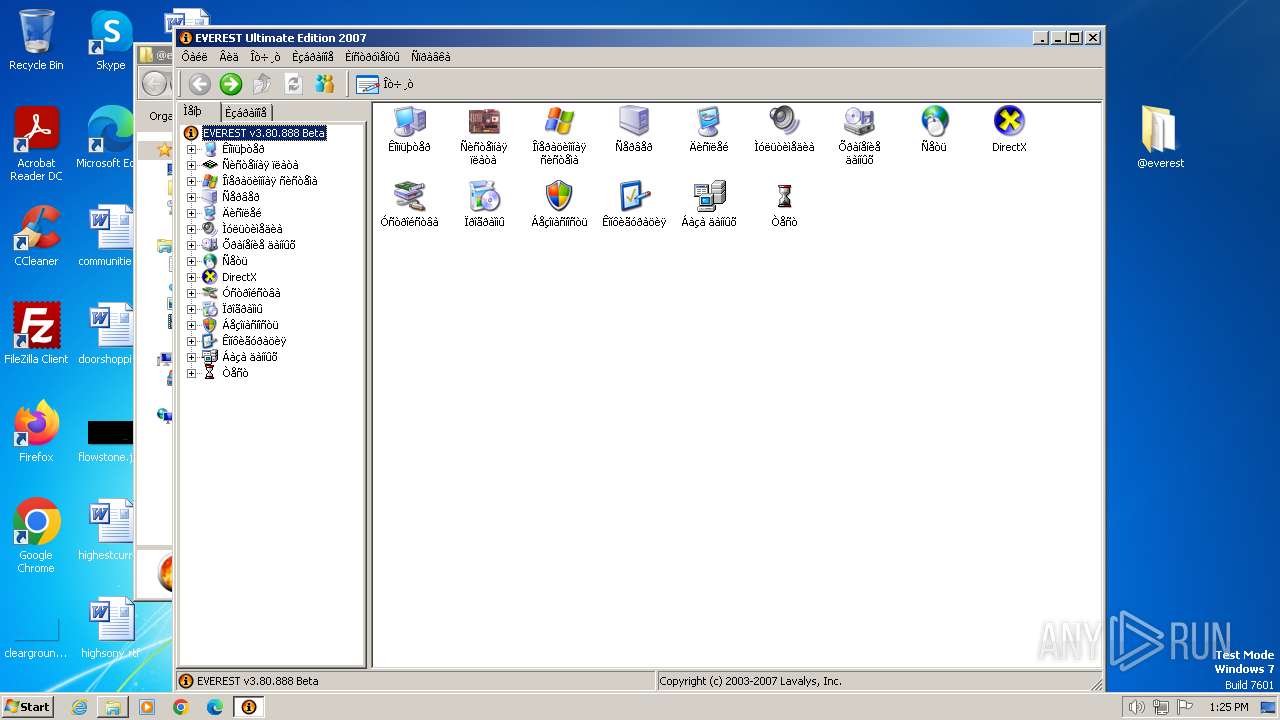
Task: Click EVEREST v3.80.888 Beta in status bar
Action: coord(257,681)
